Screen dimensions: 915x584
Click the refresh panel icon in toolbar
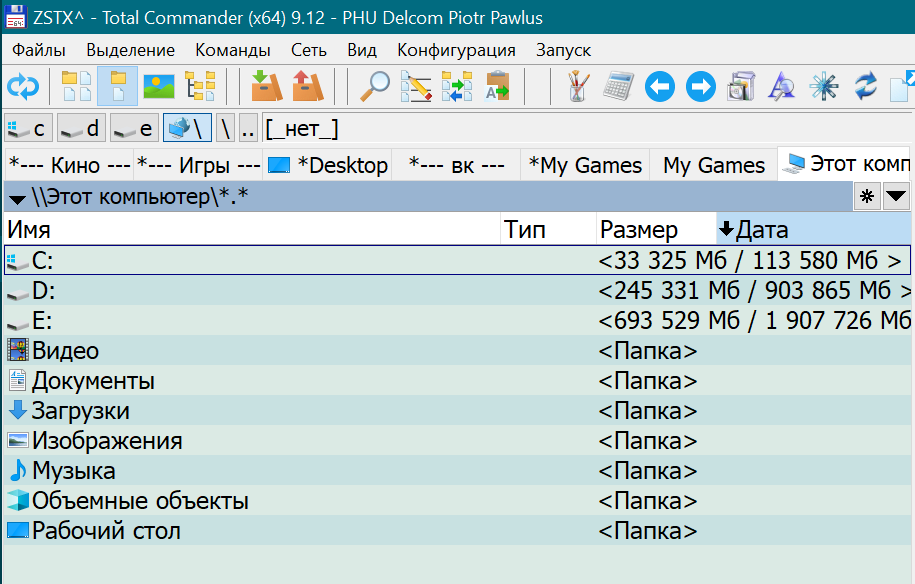coord(22,87)
